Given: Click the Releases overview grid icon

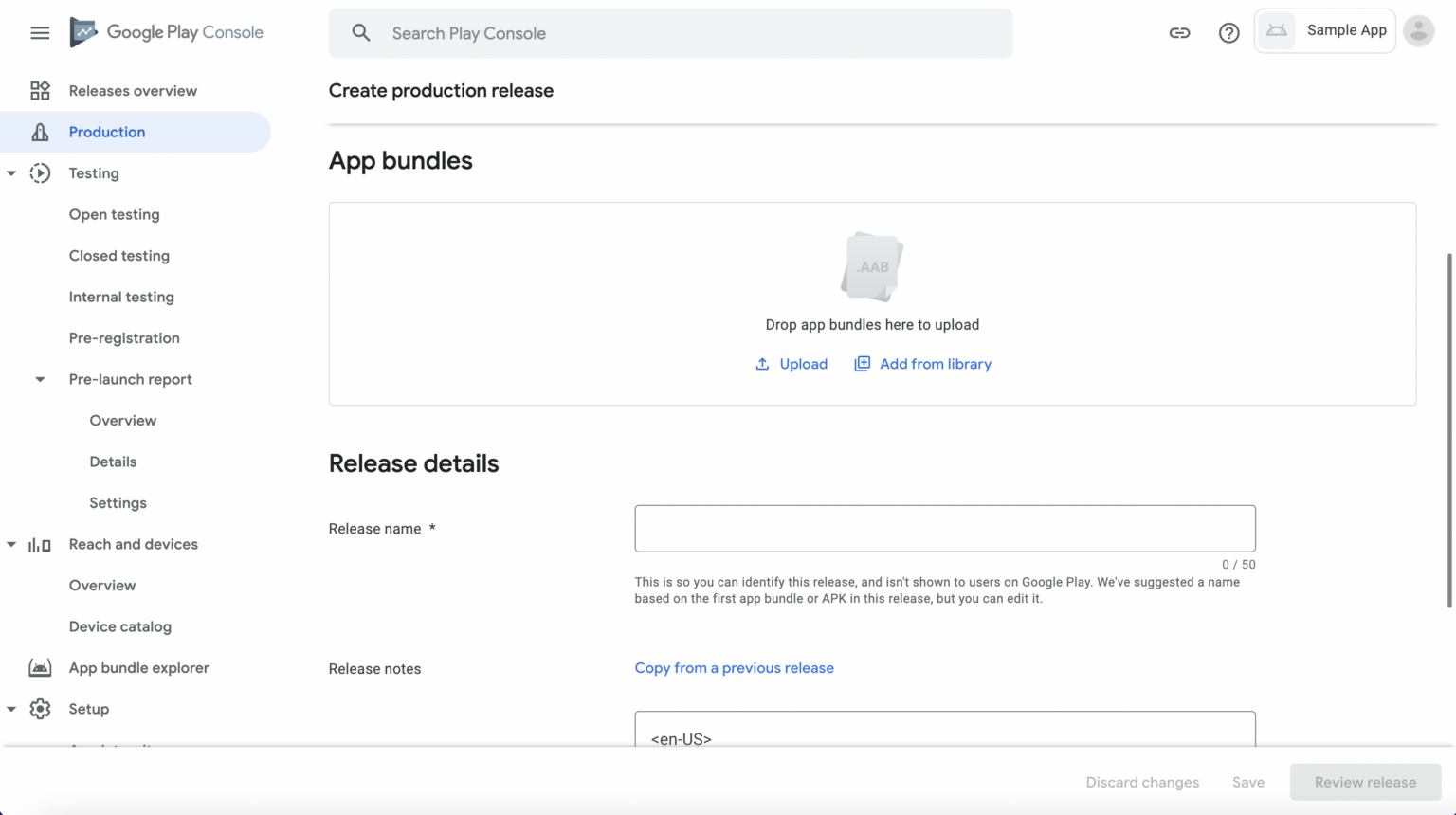Looking at the screenshot, I should click(40, 91).
